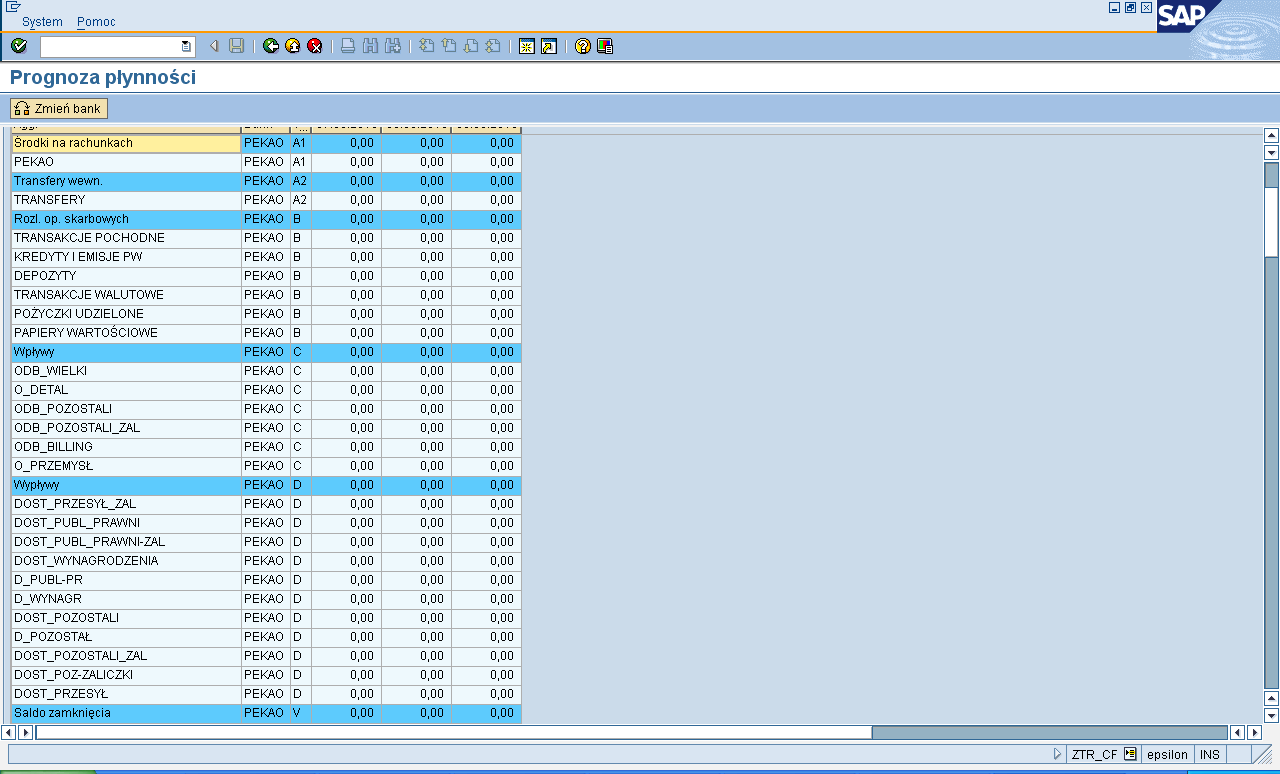Screen dimensions: 1280x774
Task: Click the yellow Exit up-arrow icon
Action: pyautogui.click(x=293, y=46)
